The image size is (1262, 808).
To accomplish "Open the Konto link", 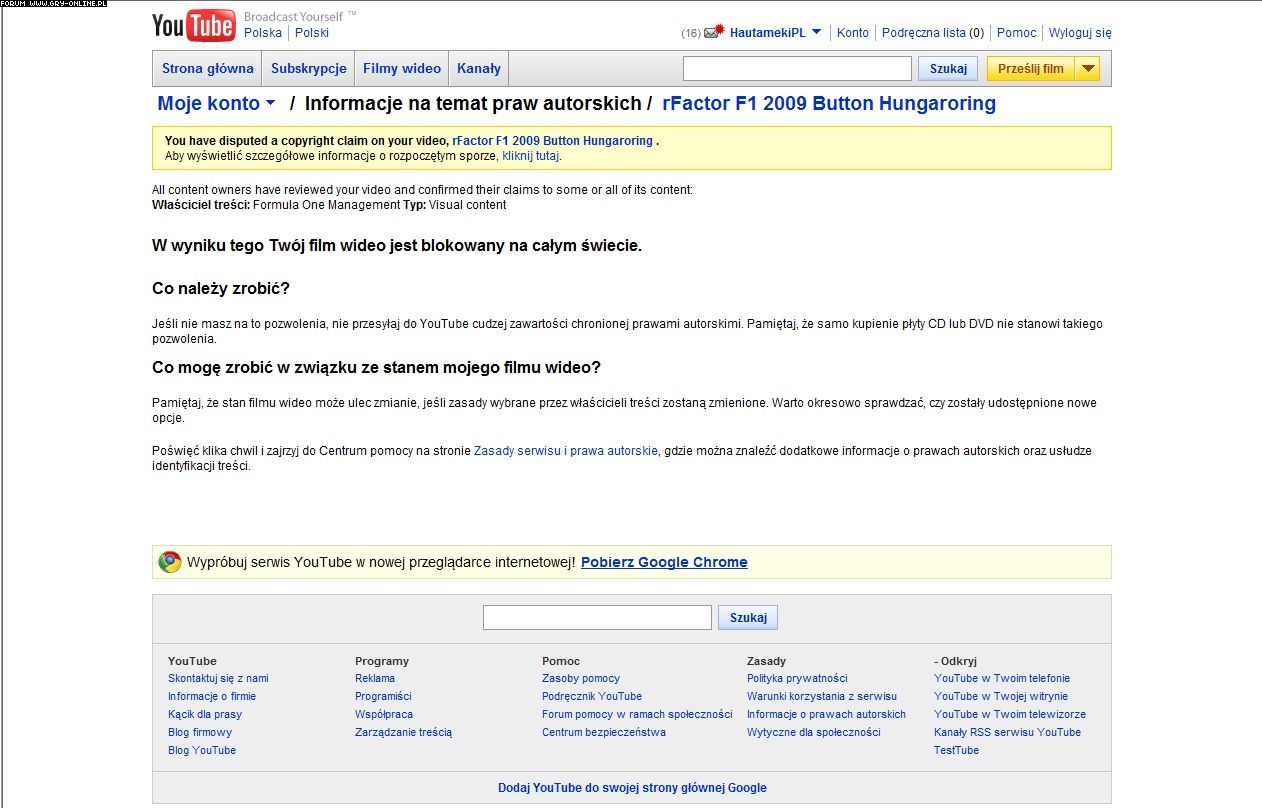I will (853, 33).
